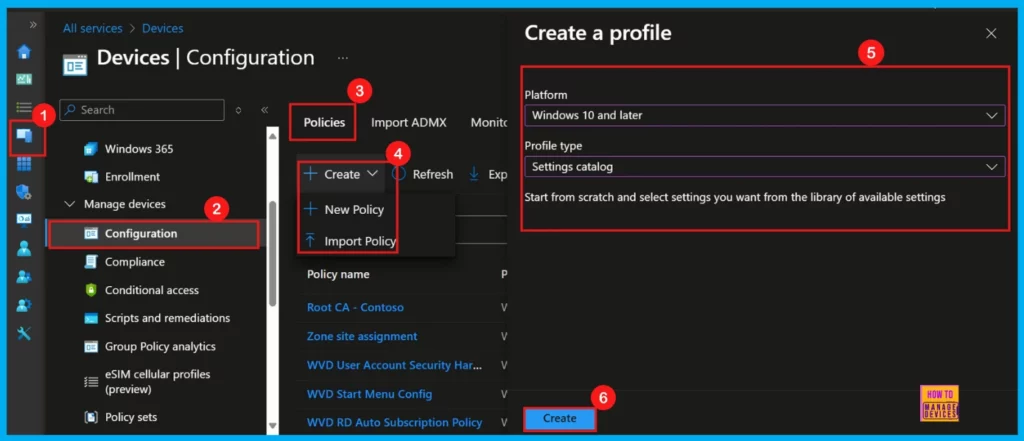
Task: Open Zone site assignment policy
Action: tap(362, 336)
